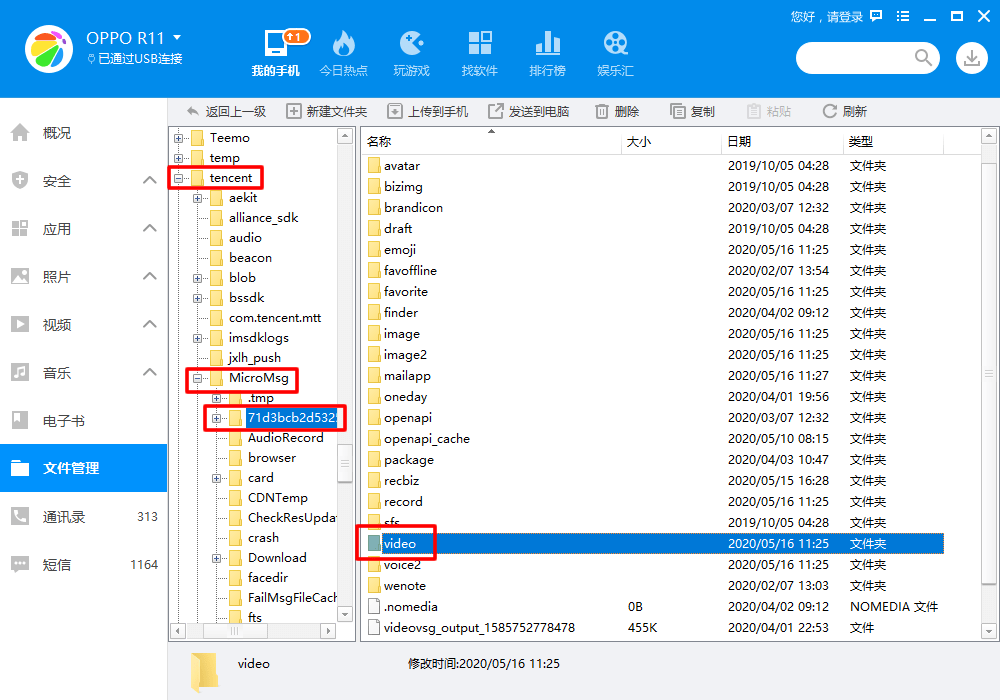Screen dimensions: 1000x700
Task: Open the Find Software (找软件) tab
Action: point(480,53)
